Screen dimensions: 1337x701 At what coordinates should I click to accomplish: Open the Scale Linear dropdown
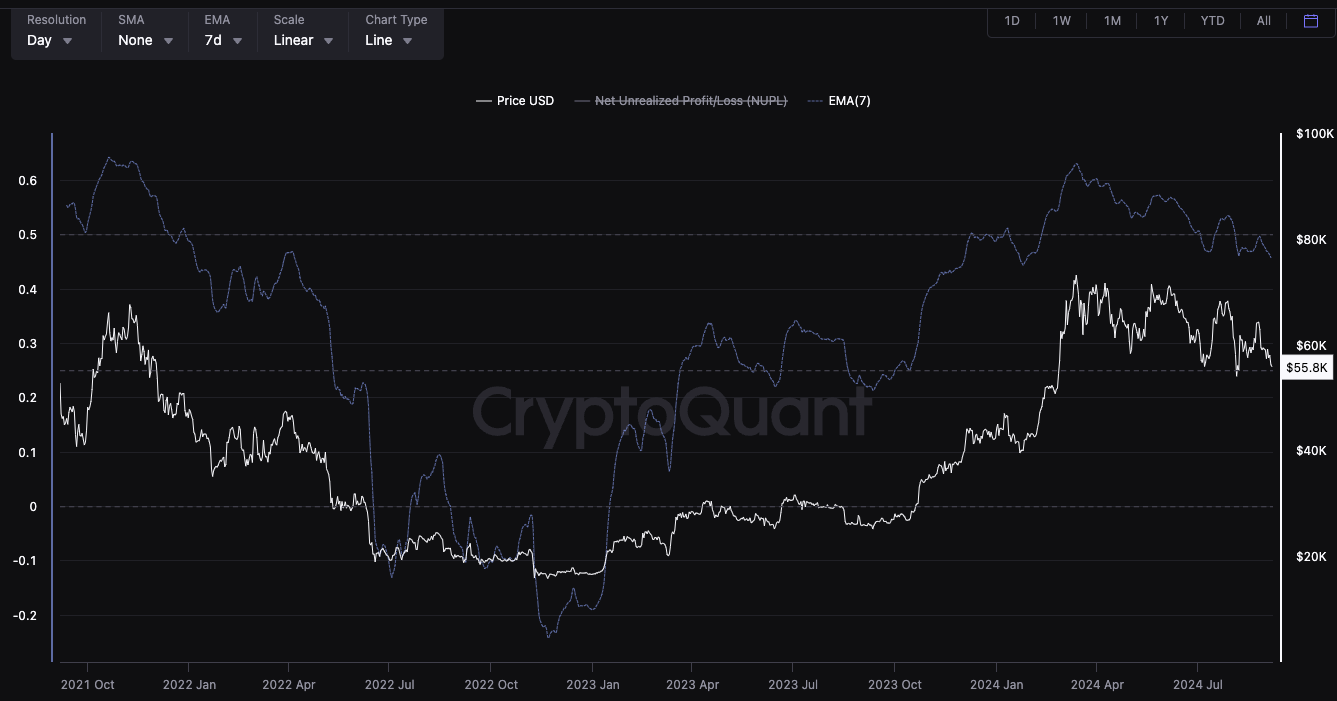point(303,40)
